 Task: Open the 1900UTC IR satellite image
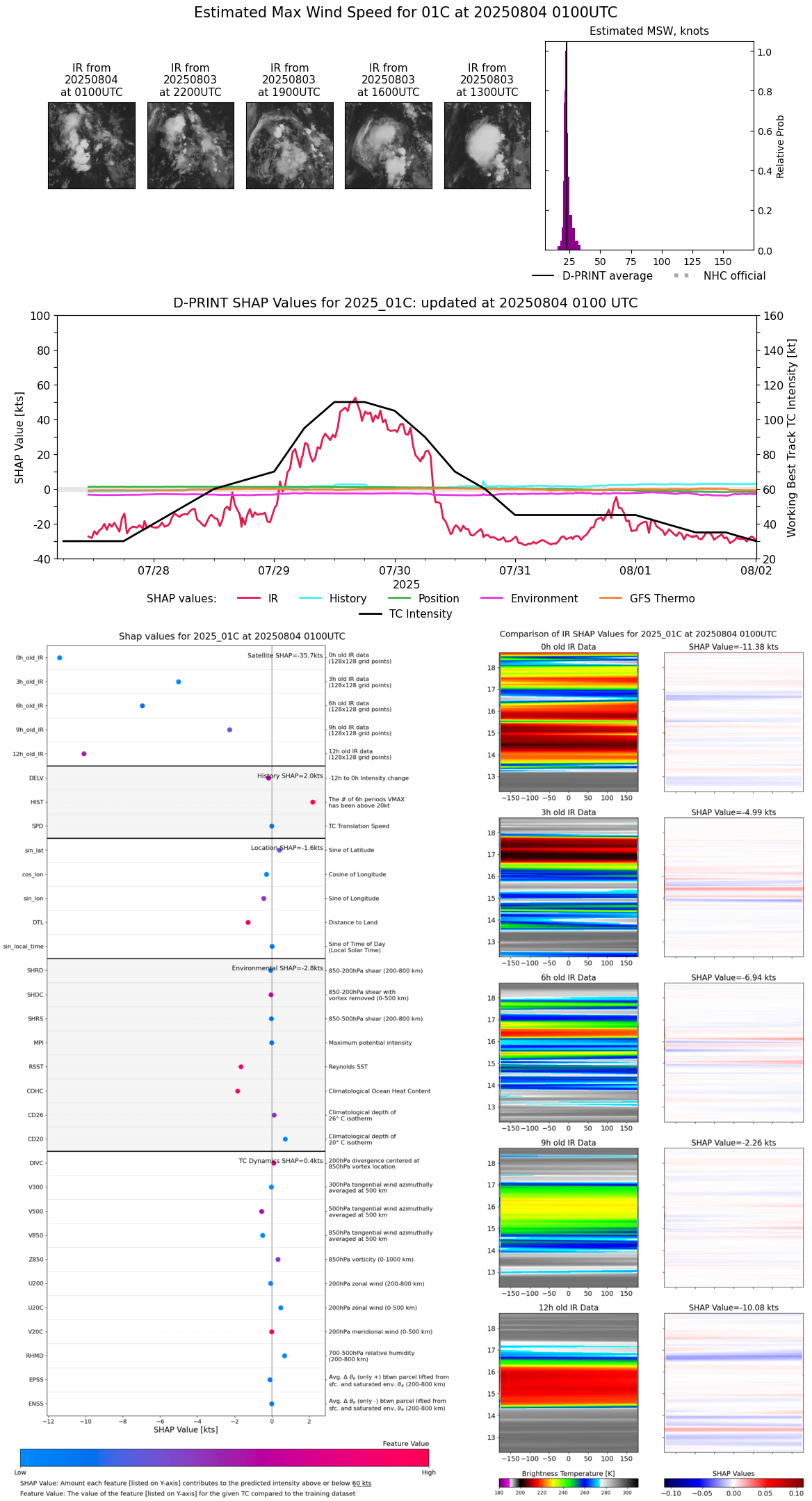(289, 145)
